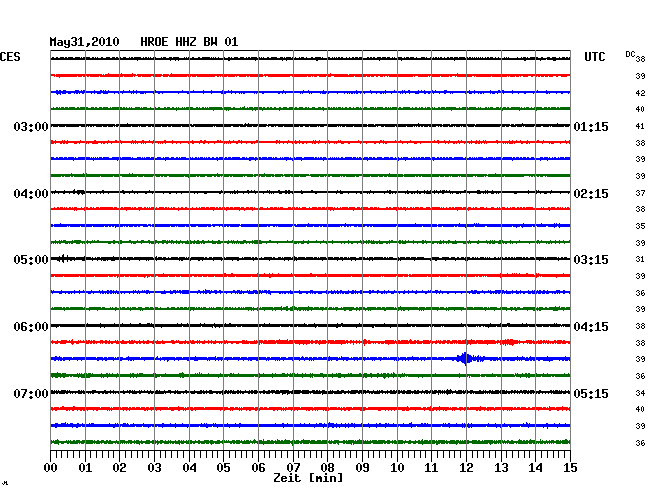Click minute 06 on the time axis
Image resolution: width=650 pixels, height=494 pixels.
(x=258, y=468)
